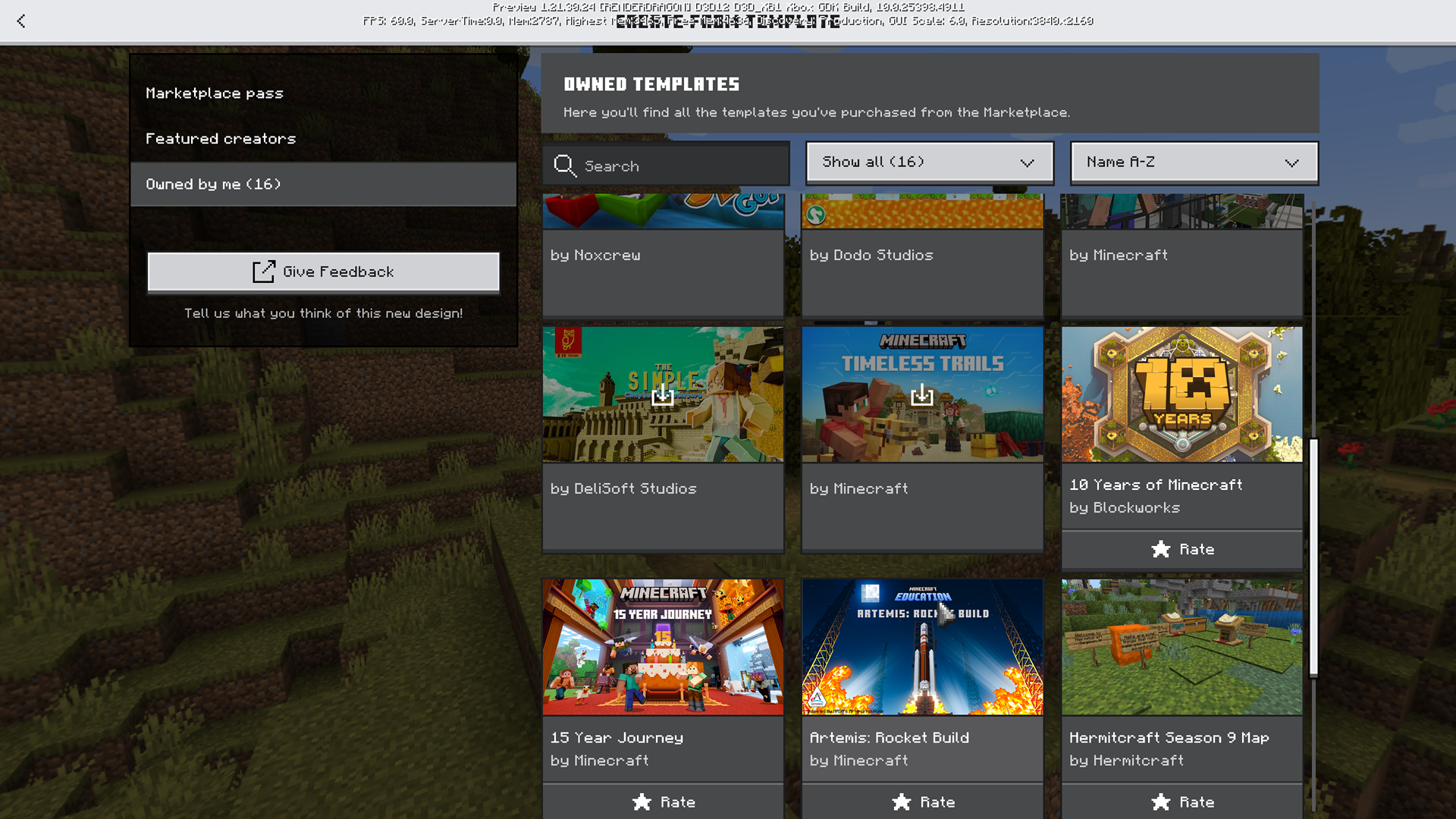Click star icon under Artemis: Rocket Build
The height and width of the screenshot is (819, 1456).
coord(901,802)
